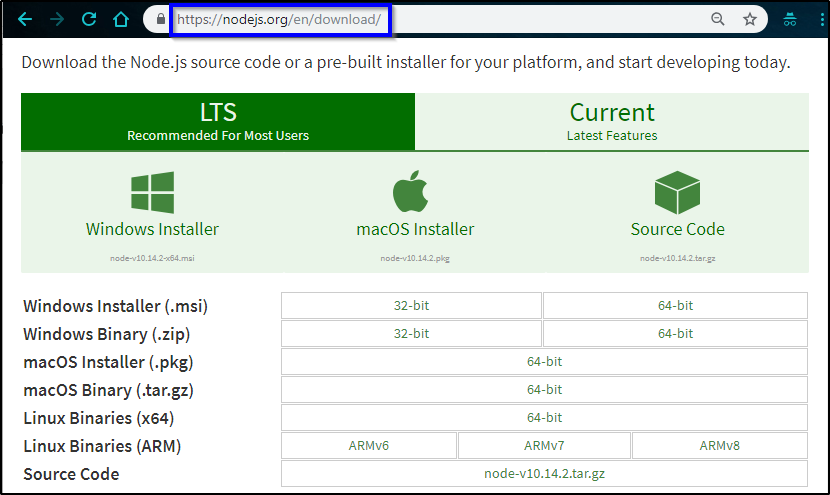The height and width of the screenshot is (495, 830).
Task: Click the Apple logo macOS icon
Action: pos(410,191)
